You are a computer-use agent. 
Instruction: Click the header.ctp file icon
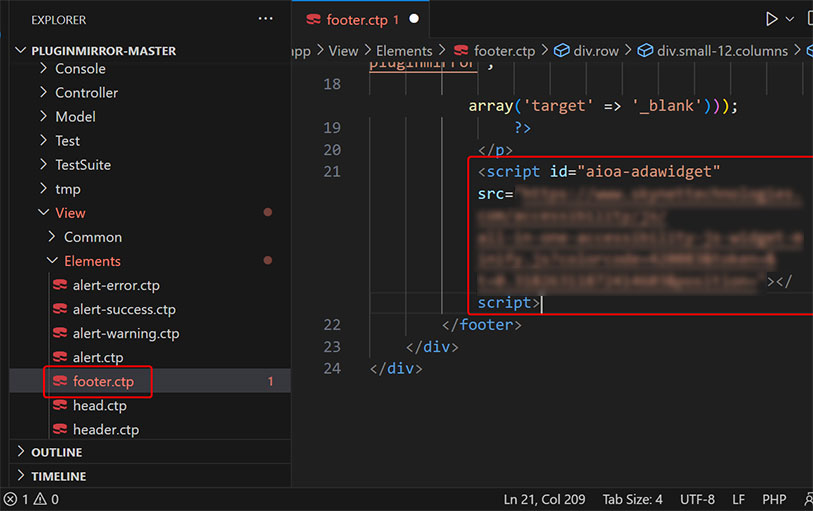[x=59, y=430]
